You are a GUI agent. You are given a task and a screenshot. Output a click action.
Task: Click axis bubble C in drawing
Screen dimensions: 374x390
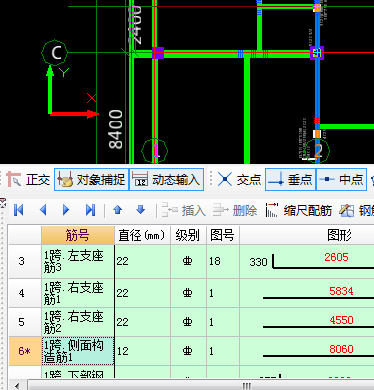55,53
